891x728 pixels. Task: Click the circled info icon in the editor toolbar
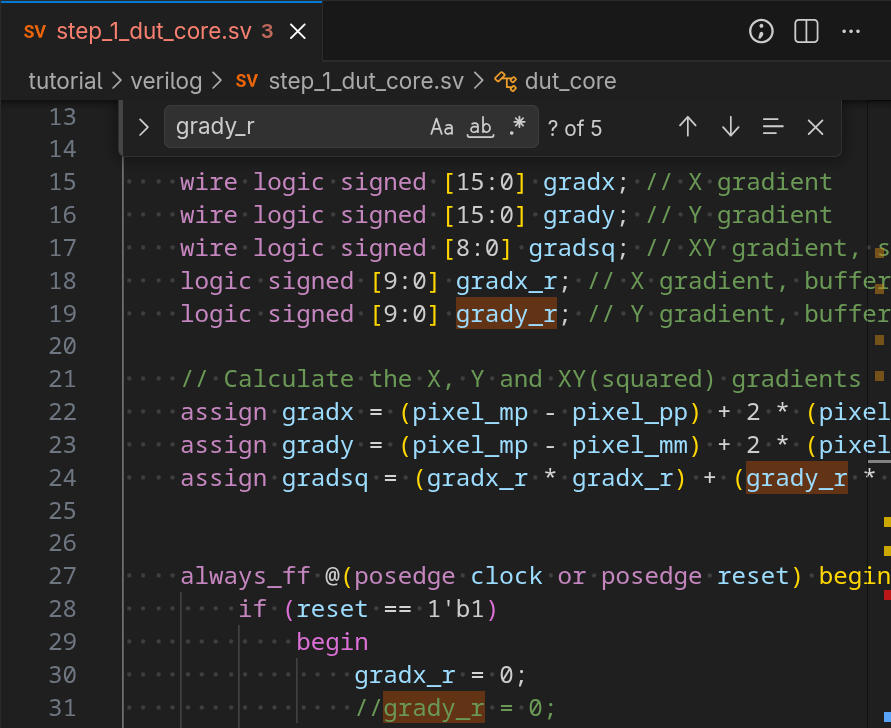click(x=761, y=31)
